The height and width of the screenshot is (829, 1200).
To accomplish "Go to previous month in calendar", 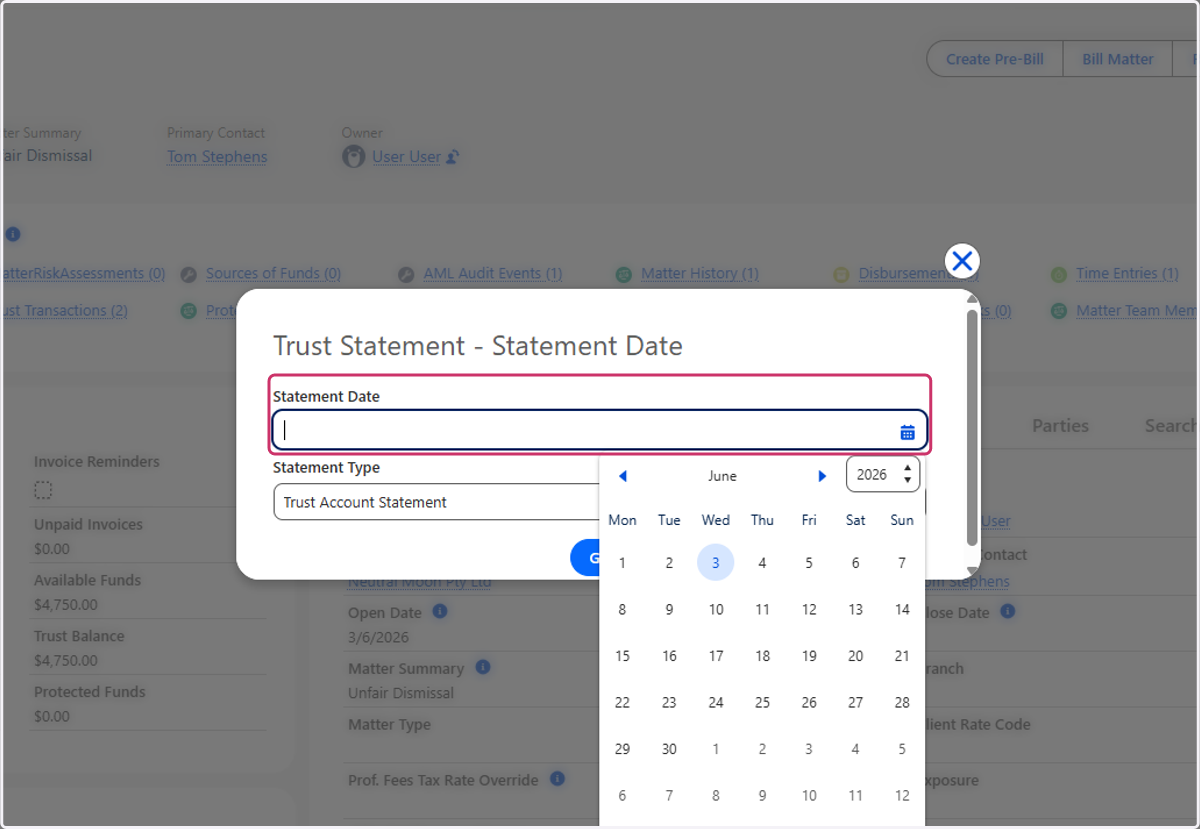I will coord(622,476).
